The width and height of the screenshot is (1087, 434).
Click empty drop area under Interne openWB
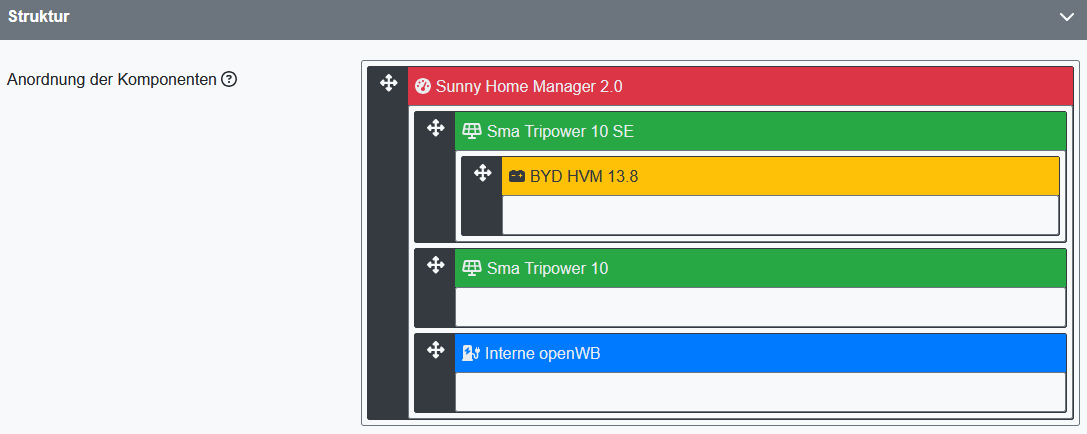760,392
